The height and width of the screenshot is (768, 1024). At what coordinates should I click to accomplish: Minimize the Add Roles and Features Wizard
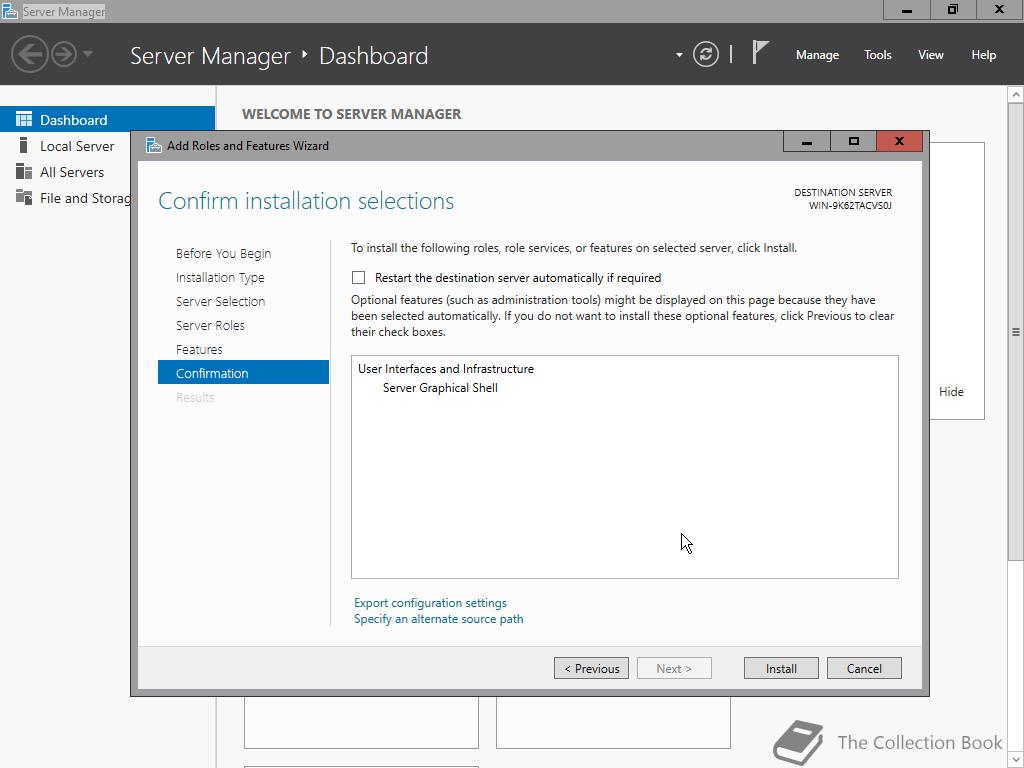point(807,141)
